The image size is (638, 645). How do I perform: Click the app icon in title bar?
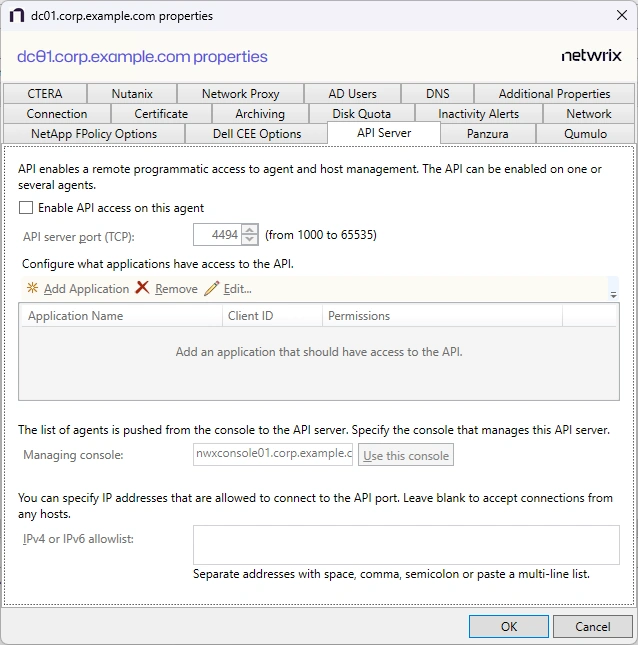click(16, 16)
